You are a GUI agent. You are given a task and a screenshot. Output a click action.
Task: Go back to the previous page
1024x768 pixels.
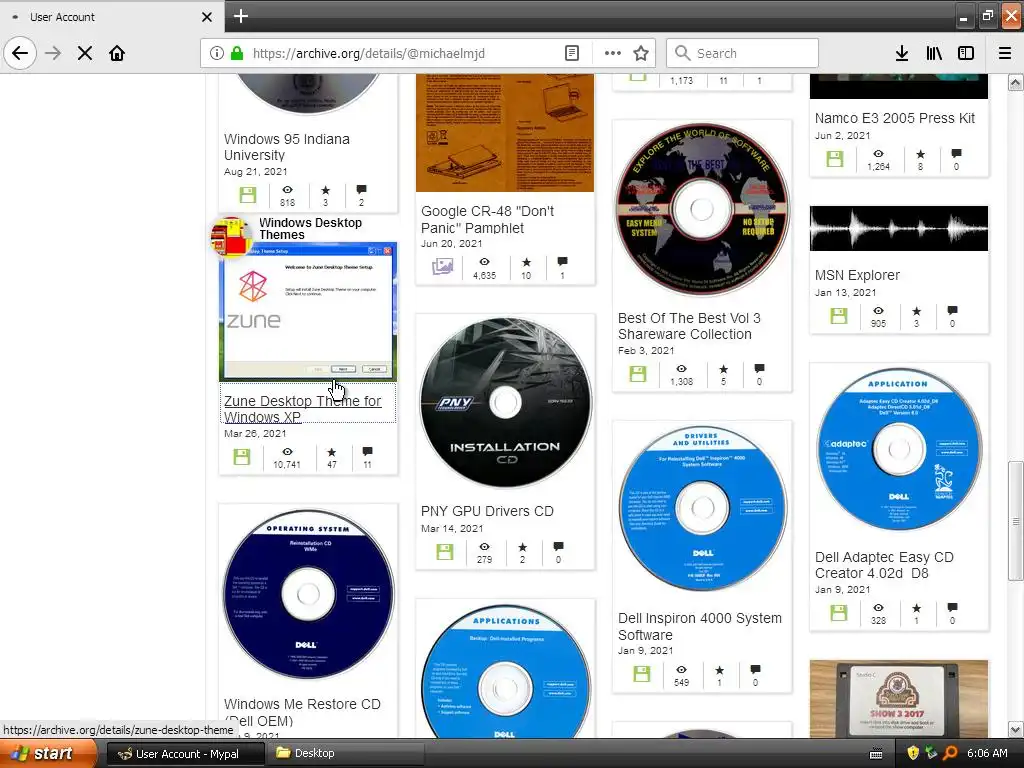click(20, 53)
